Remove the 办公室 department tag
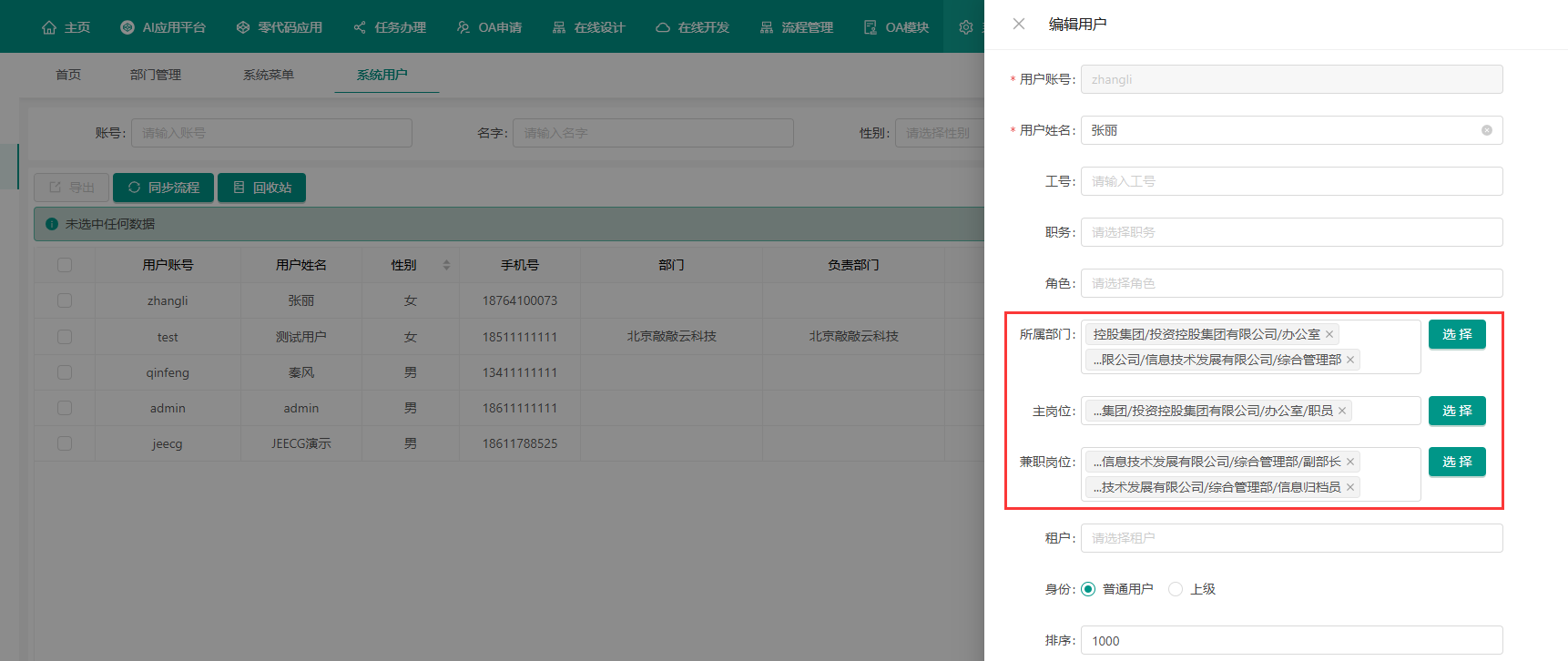 pos(1329,334)
